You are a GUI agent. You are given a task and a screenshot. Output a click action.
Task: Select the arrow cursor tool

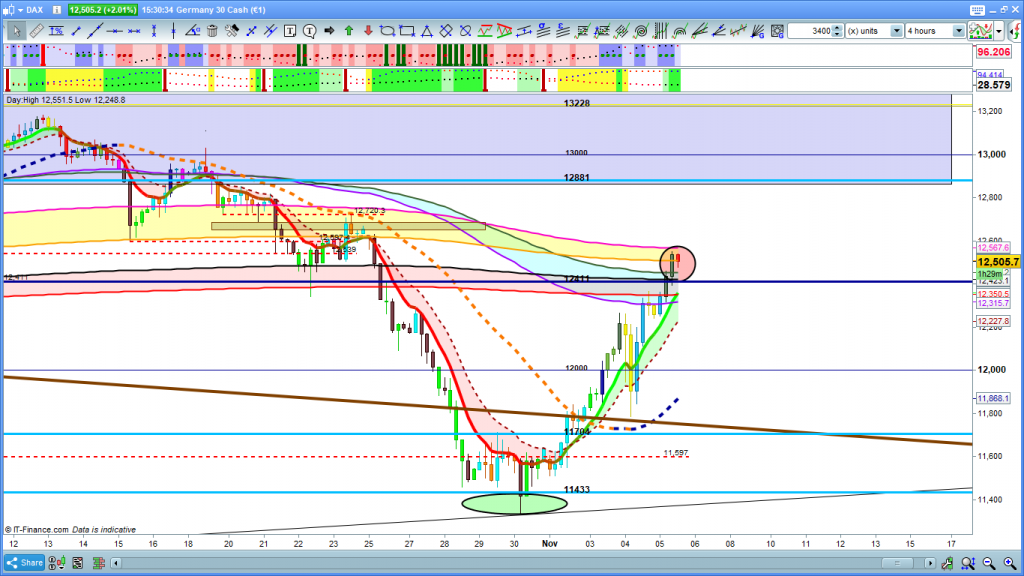coord(18,31)
